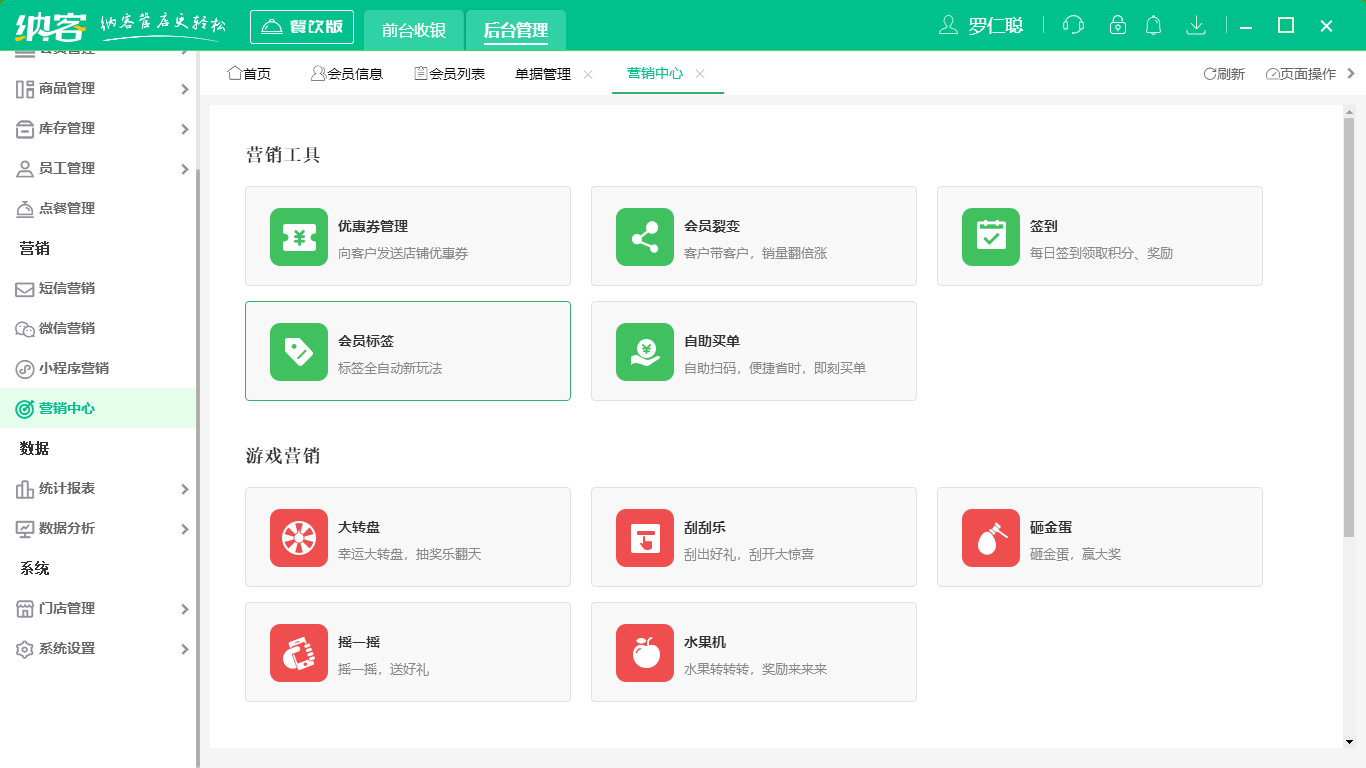The image size is (1366, 768).
Task: Select the 会员裂变 sharing icon
Action: click(x=644, y=236)
